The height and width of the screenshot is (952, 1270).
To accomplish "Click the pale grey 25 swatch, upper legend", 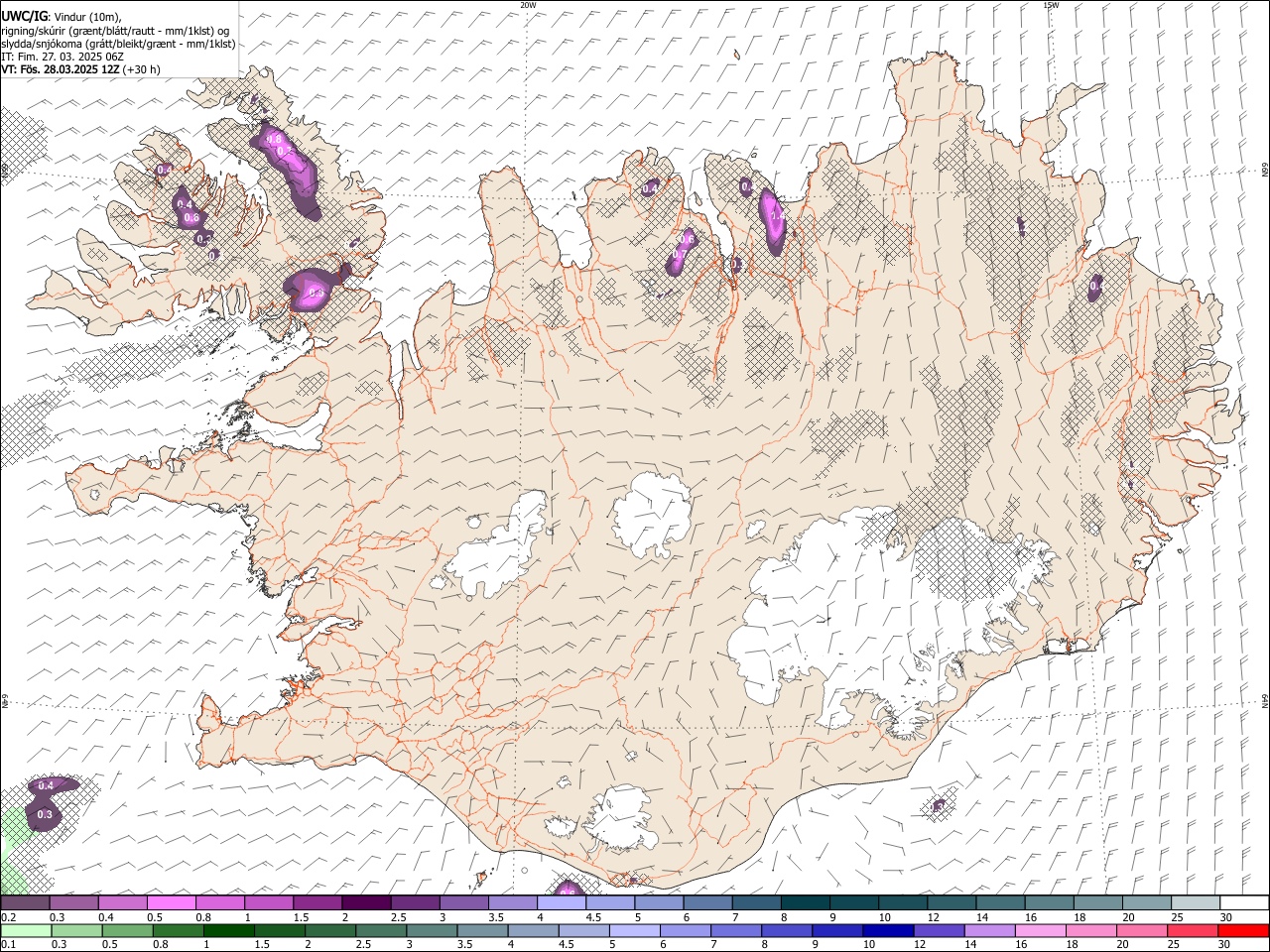I will pos(1194,902).
